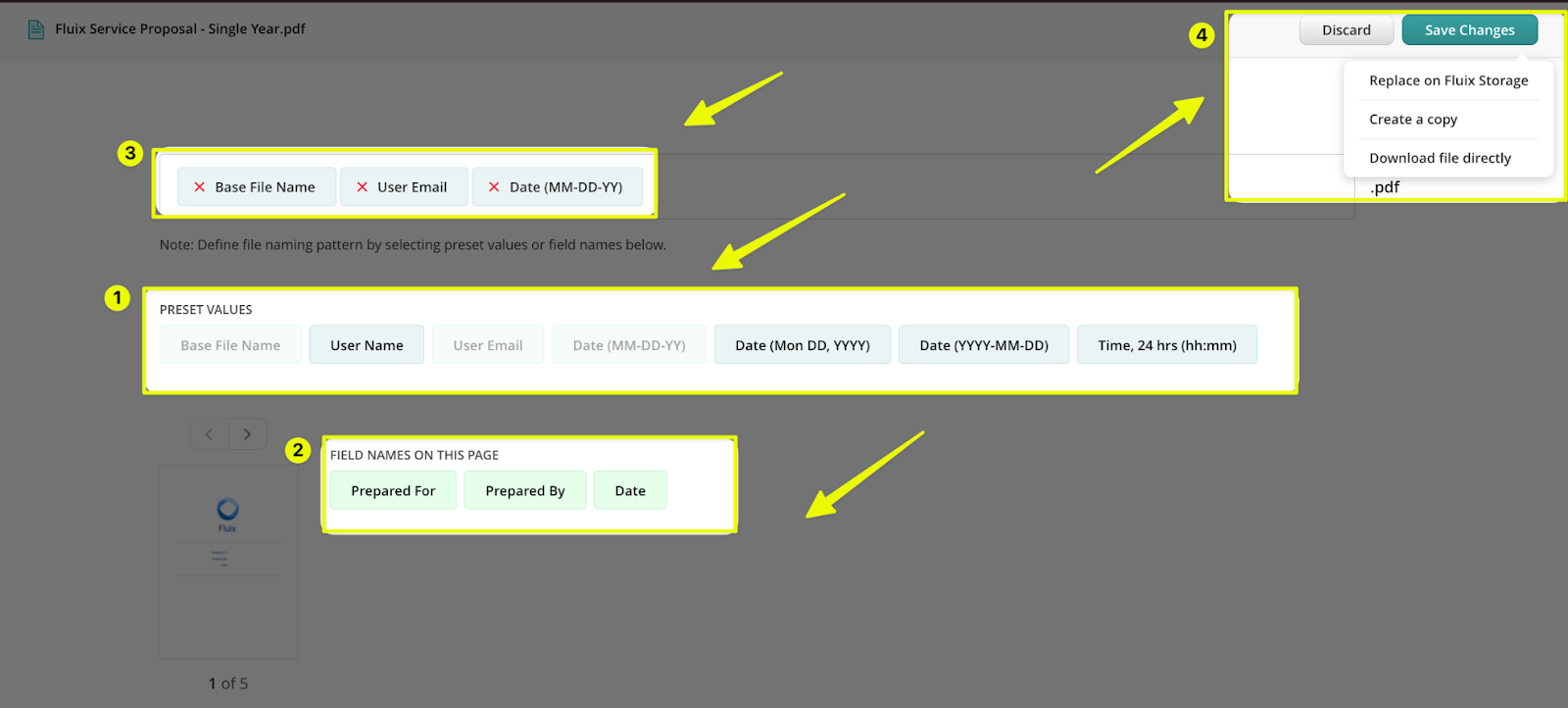Remove the User Email tag
1568x708 pixels.
pos(362,187)
